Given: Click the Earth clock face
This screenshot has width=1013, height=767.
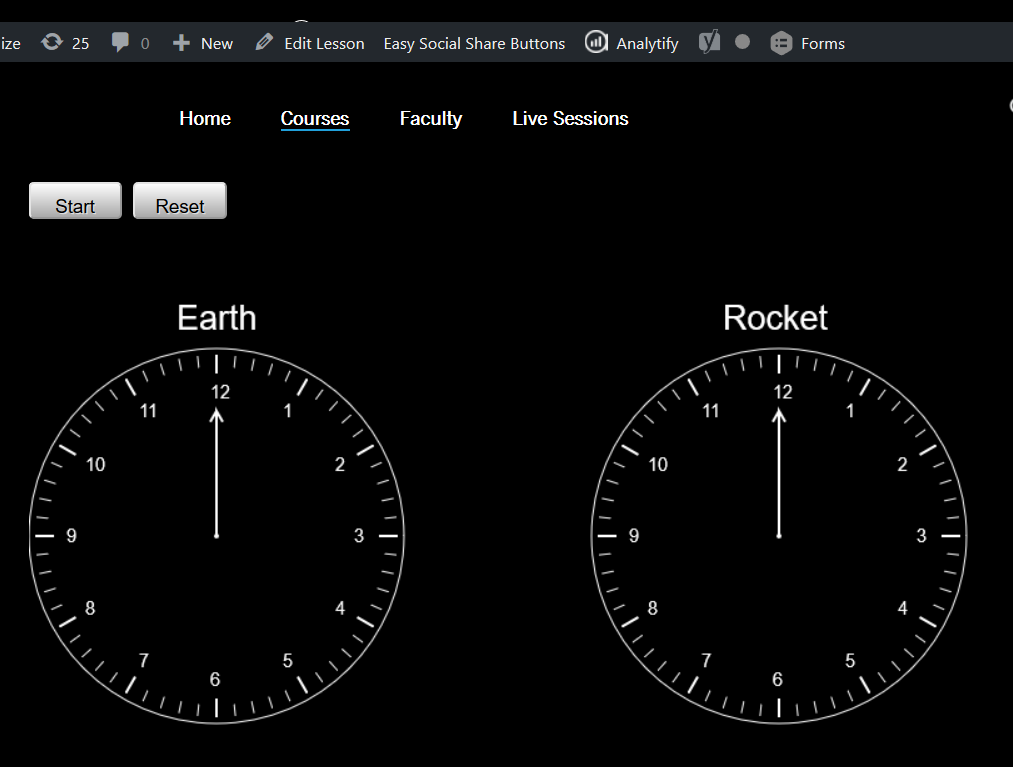Looking at the screenshot, I should 216,535.
